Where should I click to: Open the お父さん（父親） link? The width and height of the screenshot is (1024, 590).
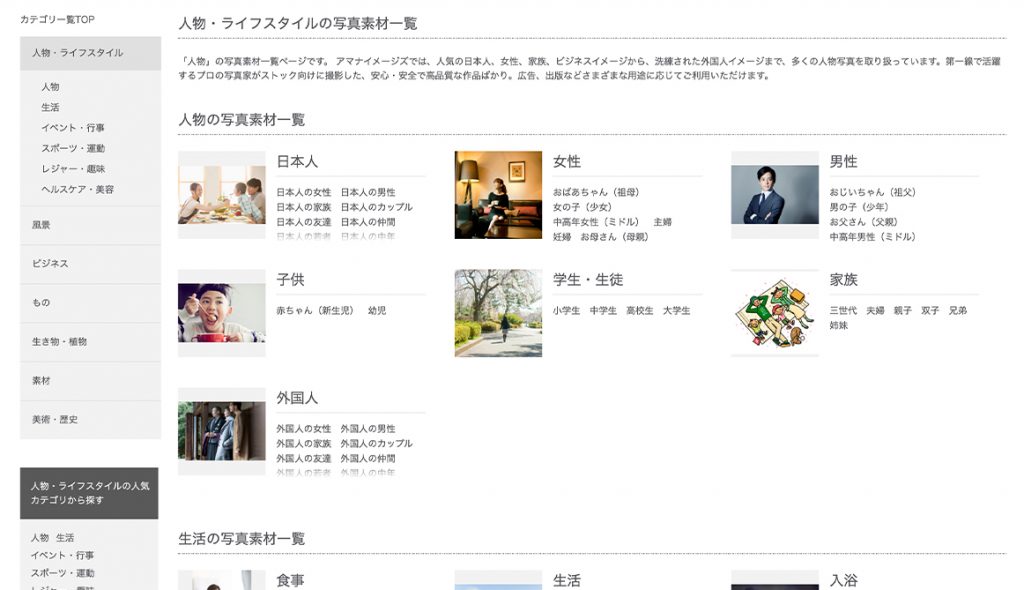pyautogui.click(x=864, y=222)
